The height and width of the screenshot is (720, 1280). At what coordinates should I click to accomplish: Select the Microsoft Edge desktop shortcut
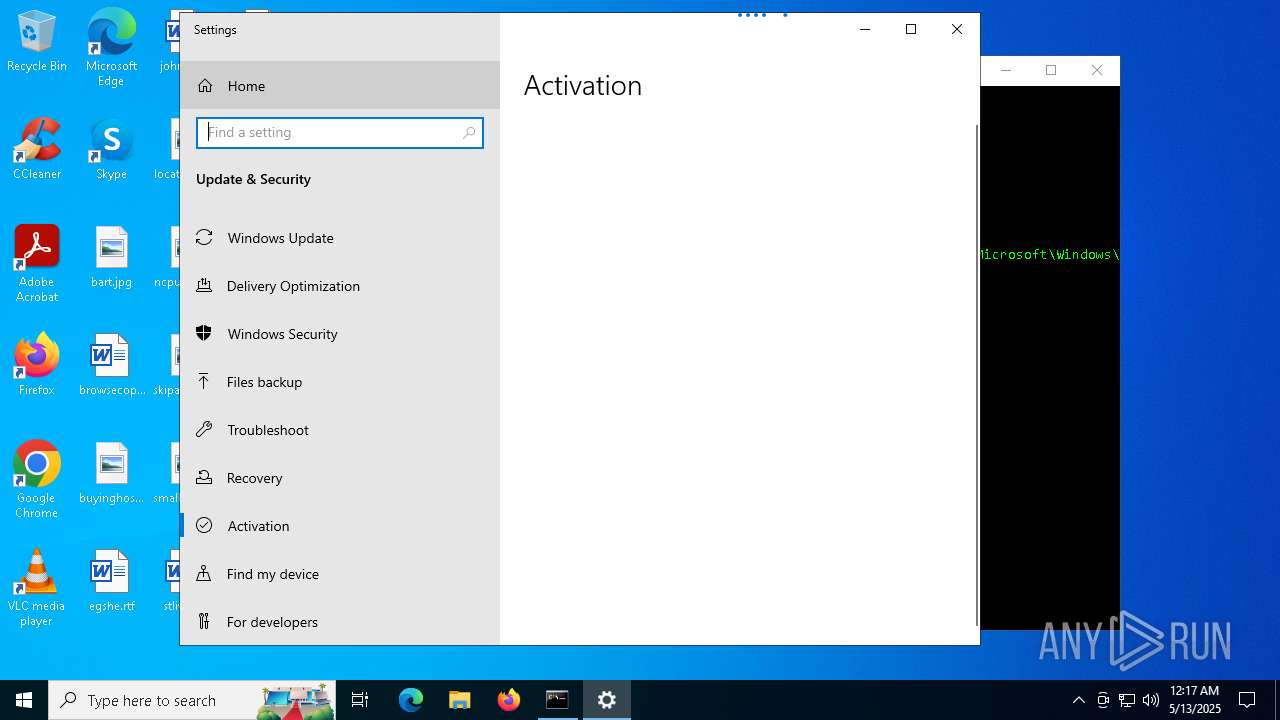111,48
